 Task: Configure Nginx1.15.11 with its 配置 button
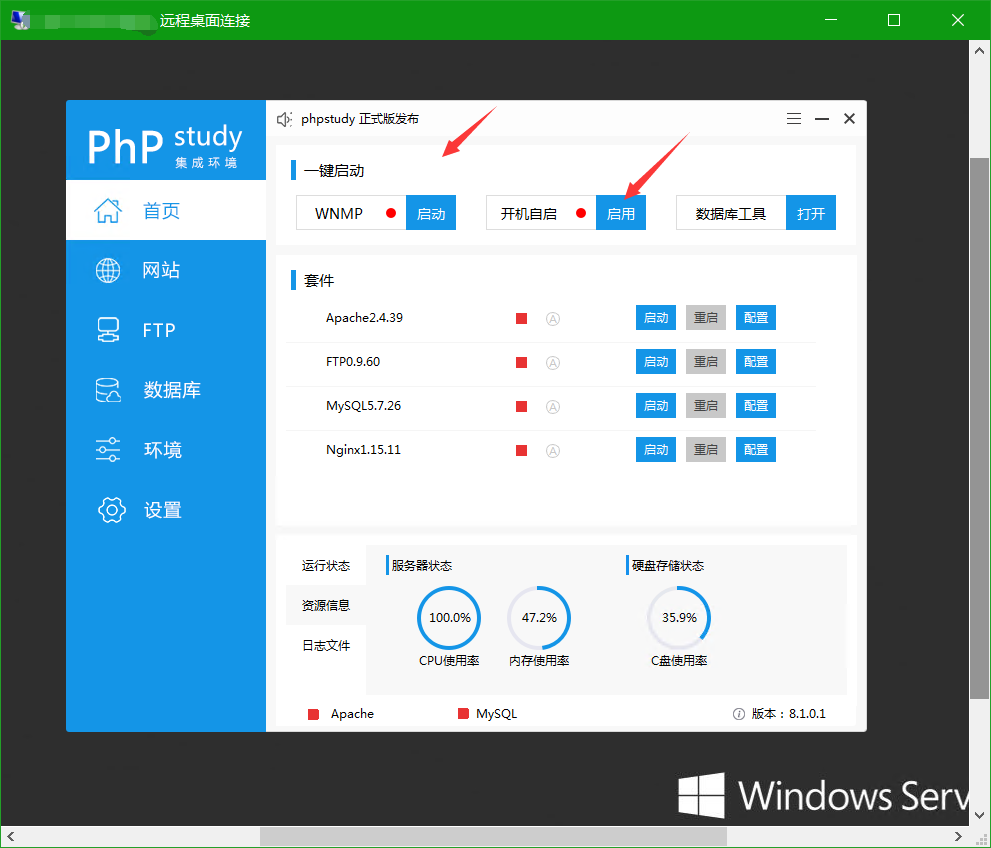tap(756, 449)
